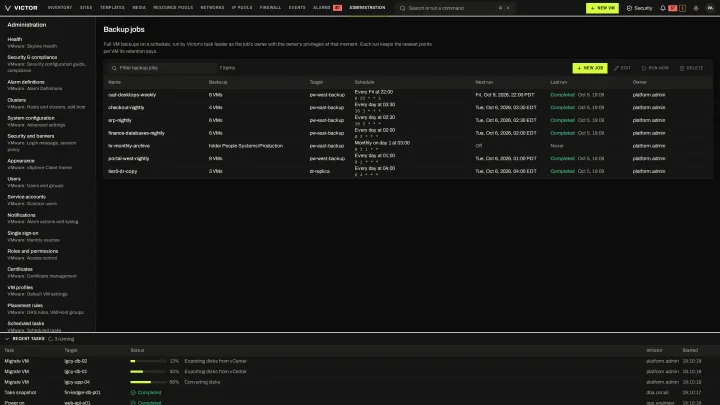720x405 pixels.
Task: Open Single sign-on sidebar item
Action: pos(47,236)
